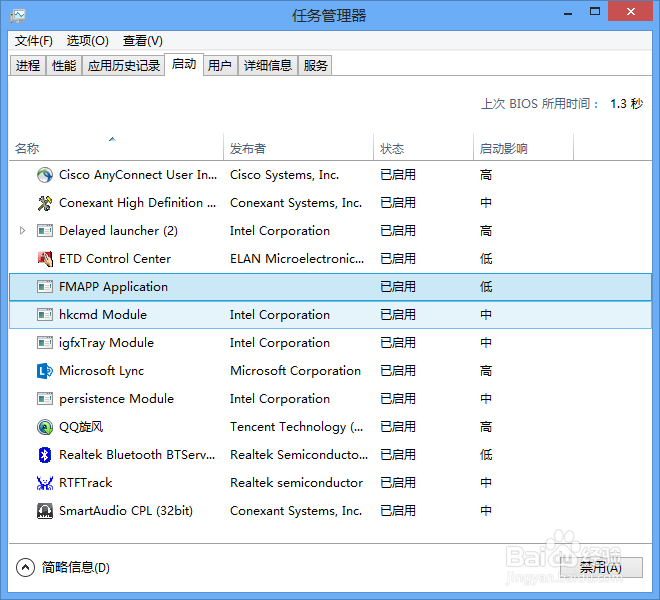Open the 选项(O) menu
Viewport: 660px width, 600px height.
pos(88,41)
